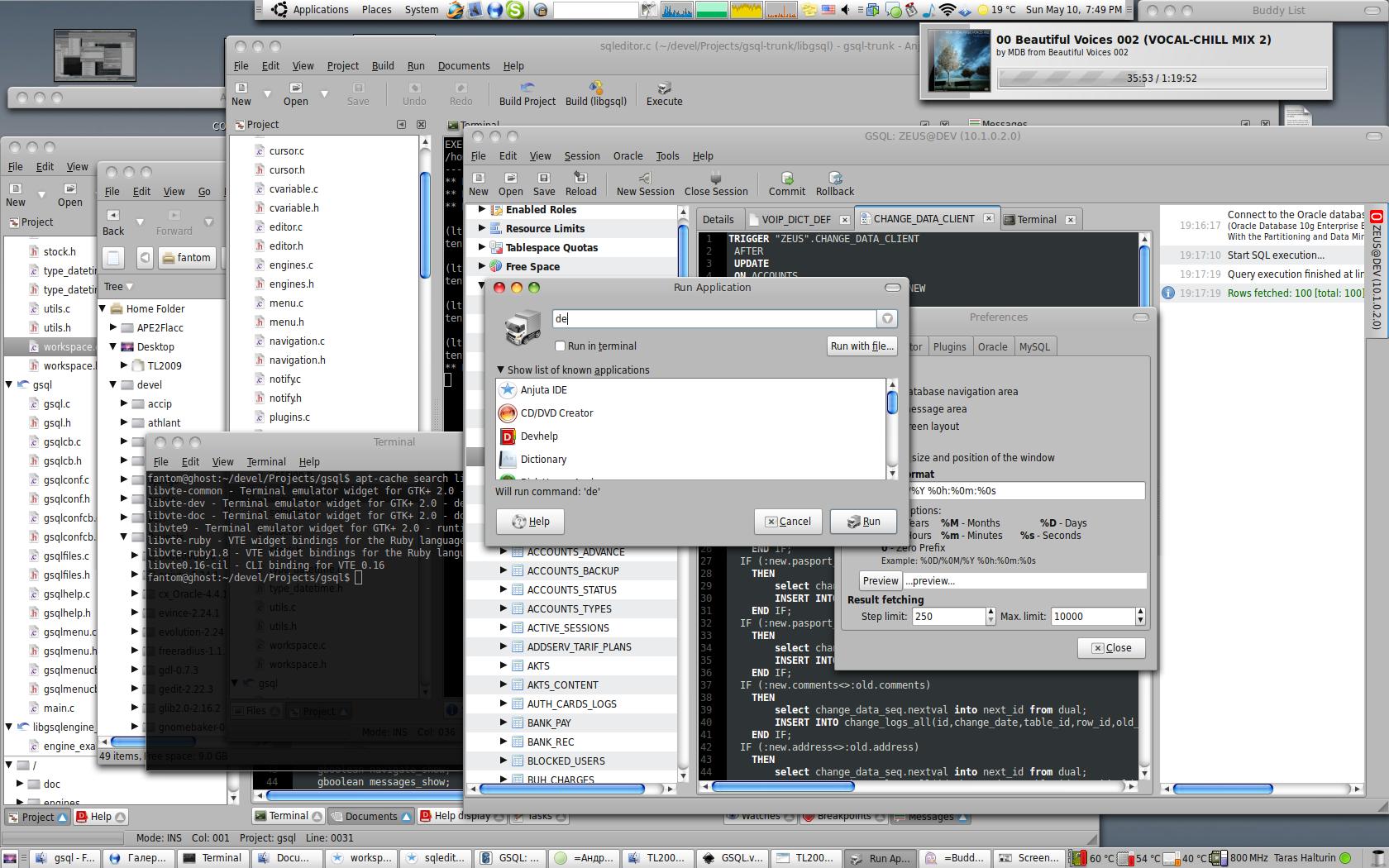Click Preview button in Preferences
Screen dimensions: 1389x868
click(x=881, y=581)
